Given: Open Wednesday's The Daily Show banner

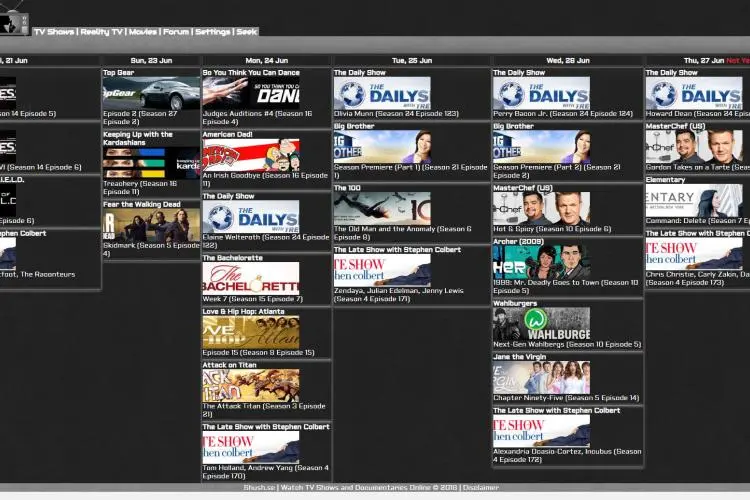Looking at the screenshot, I should (x=541, y=93).
